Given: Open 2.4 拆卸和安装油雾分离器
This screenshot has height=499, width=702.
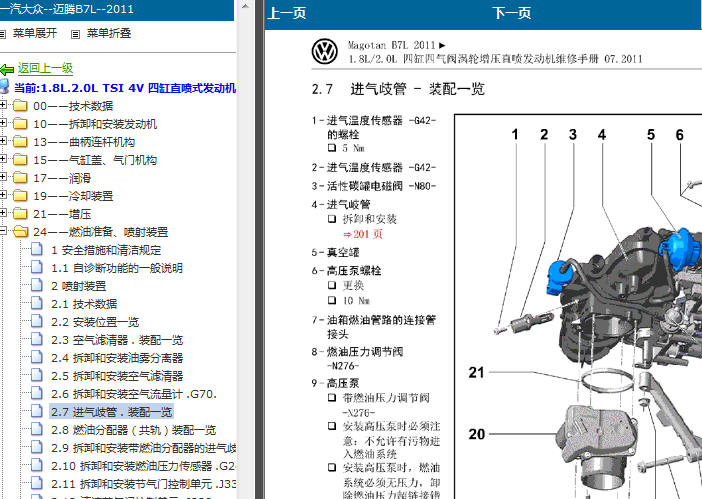Looking at the screenshot, I should 117,358.
